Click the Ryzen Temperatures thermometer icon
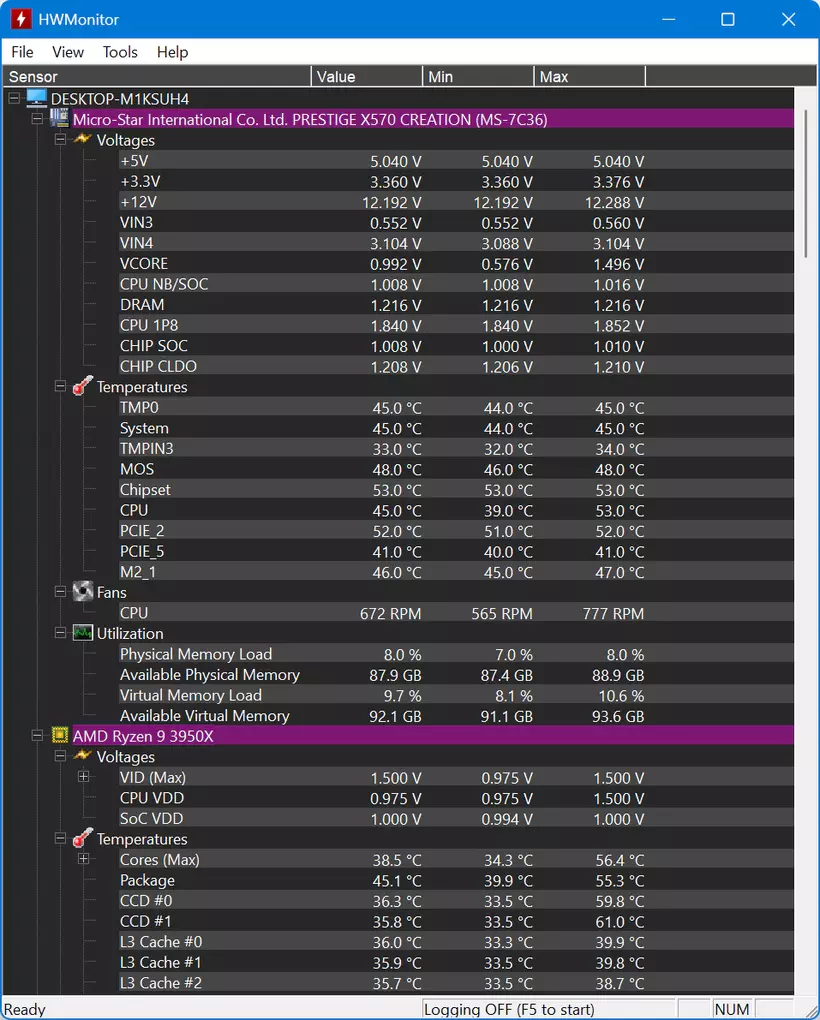Viewport: 820px width, 1020px height. click(82, 838)
